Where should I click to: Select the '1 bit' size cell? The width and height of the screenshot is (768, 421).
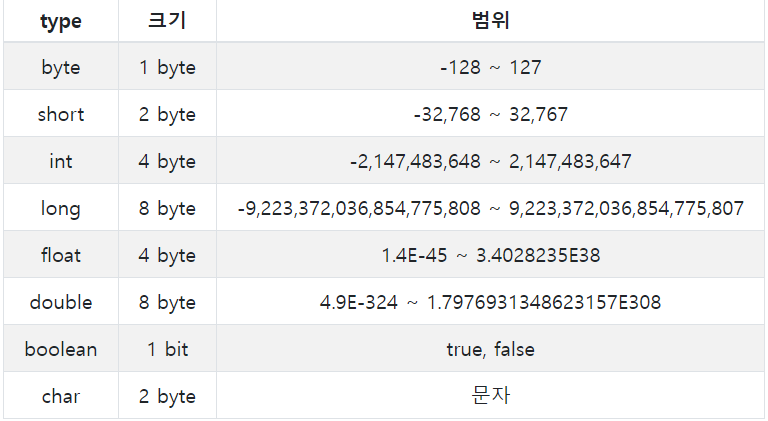[167, 349]
